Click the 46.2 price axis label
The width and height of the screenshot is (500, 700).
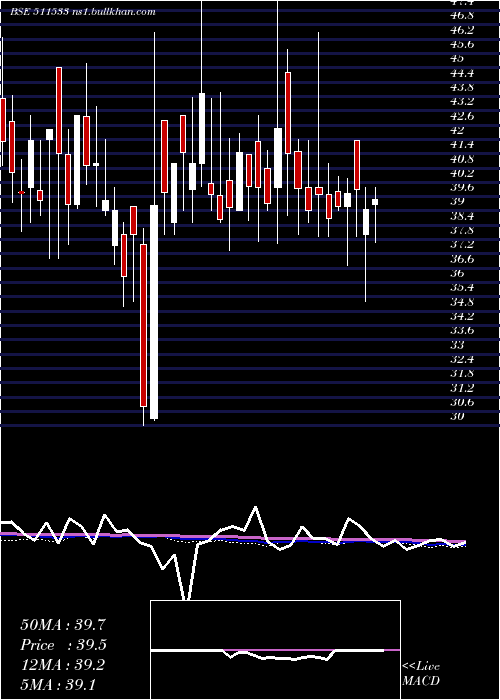462,30
